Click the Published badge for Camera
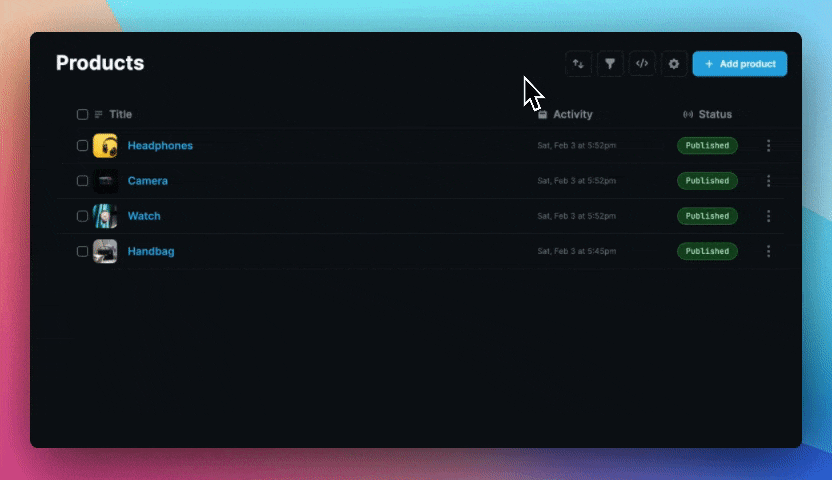 click(x=707, y=181)
